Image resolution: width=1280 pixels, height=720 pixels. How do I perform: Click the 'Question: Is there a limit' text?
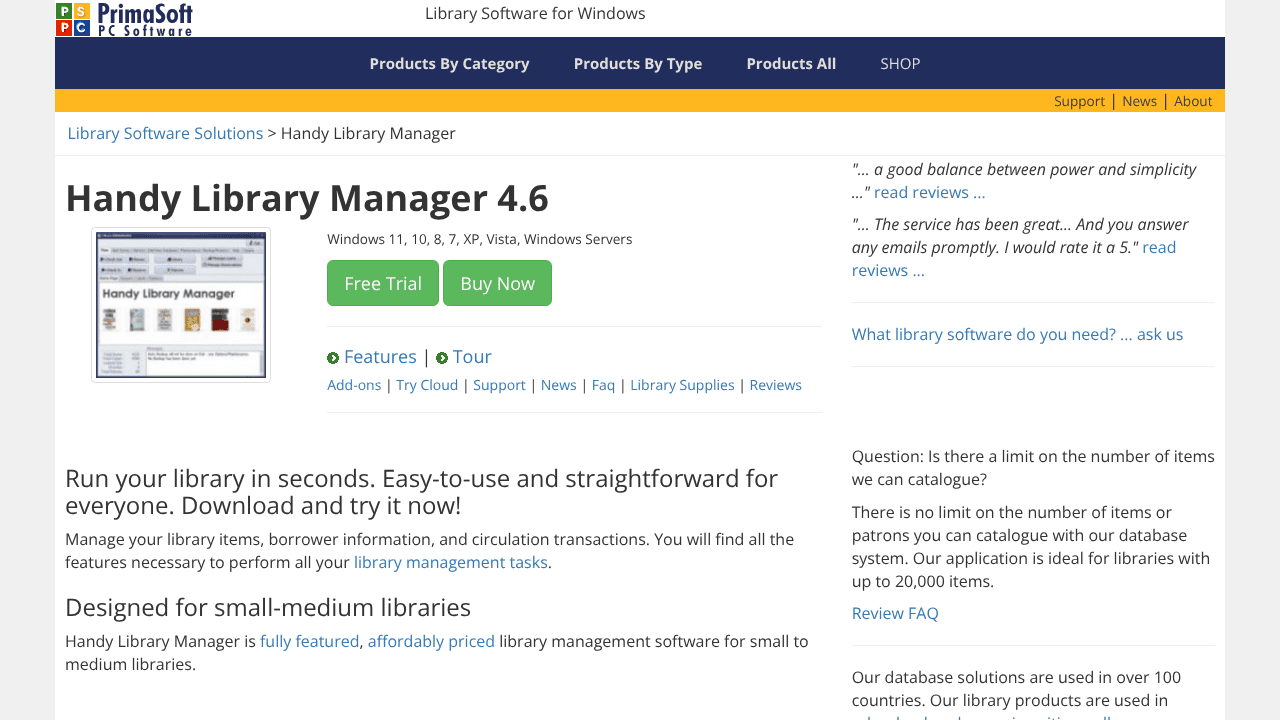1033,468
